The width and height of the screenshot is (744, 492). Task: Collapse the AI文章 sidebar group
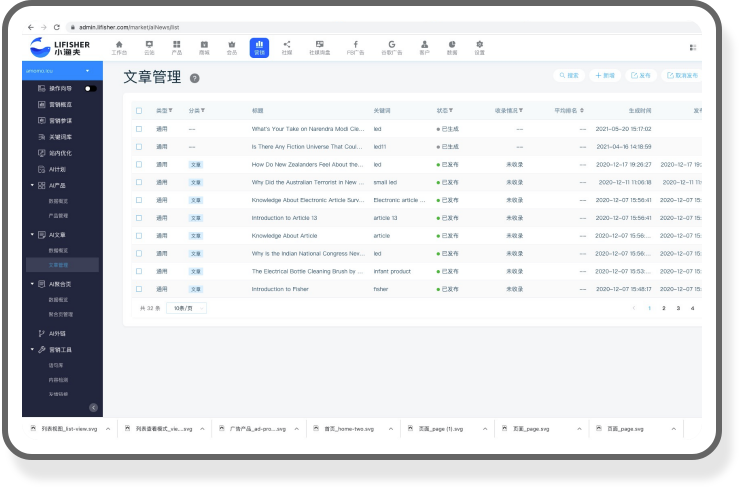pyautogui.click(x=32, y=234)
